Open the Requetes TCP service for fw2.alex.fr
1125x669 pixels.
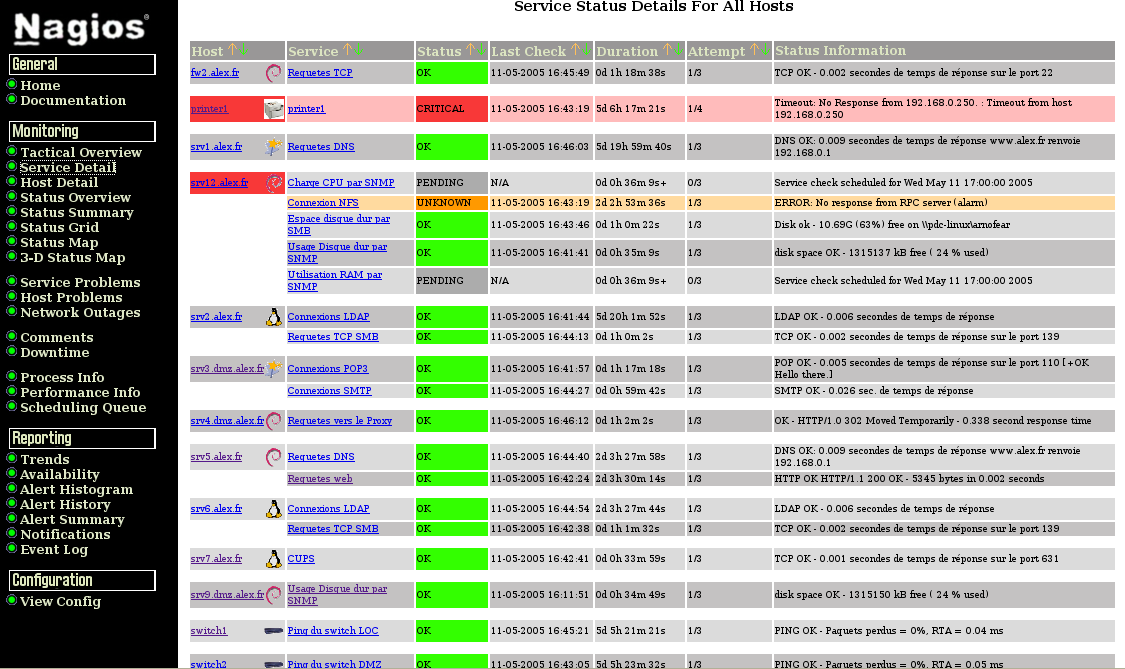coord(320,72)
